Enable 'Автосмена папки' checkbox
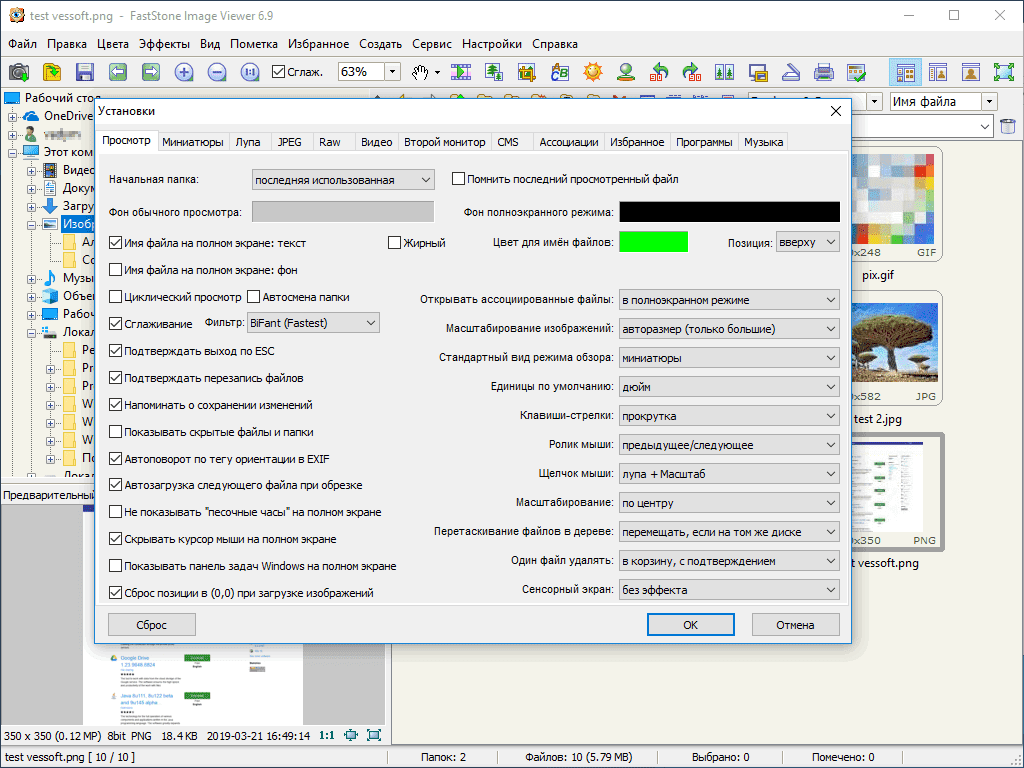Image resolution: width=1024 pixels, height=768 pixels. (x=253, y=297)
